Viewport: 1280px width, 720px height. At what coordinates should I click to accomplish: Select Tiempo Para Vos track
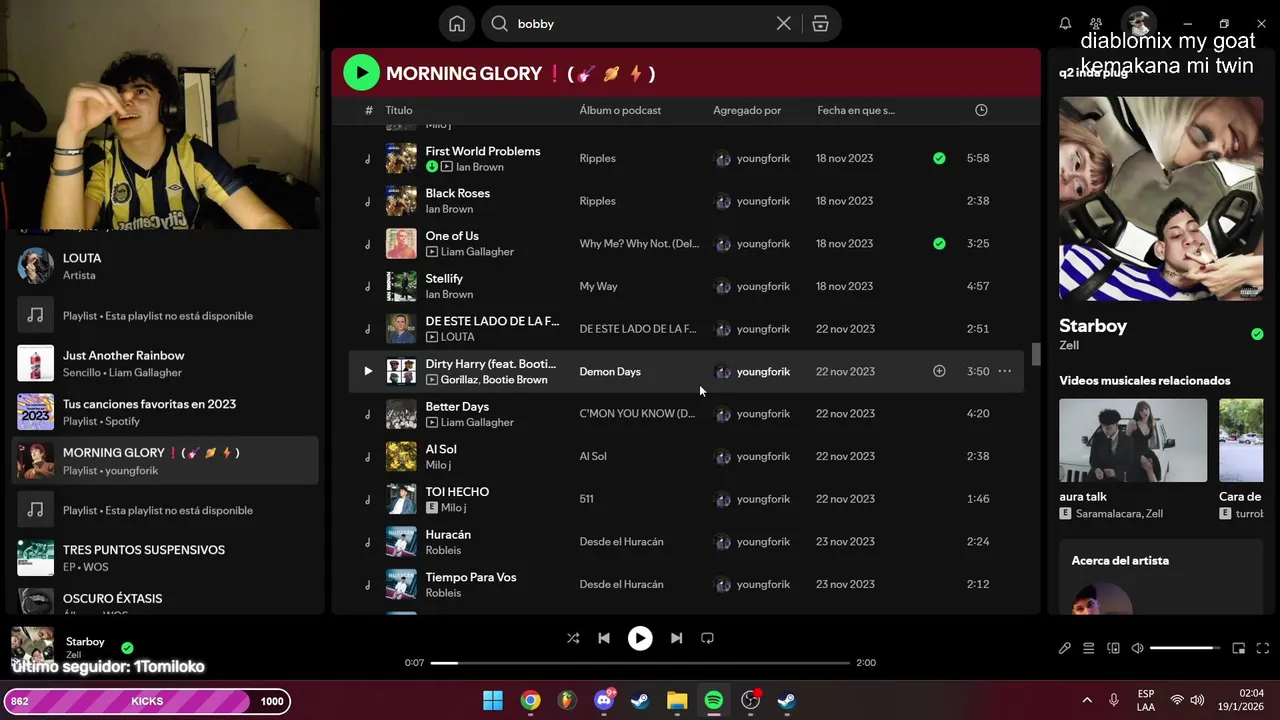tap(471, 577)
